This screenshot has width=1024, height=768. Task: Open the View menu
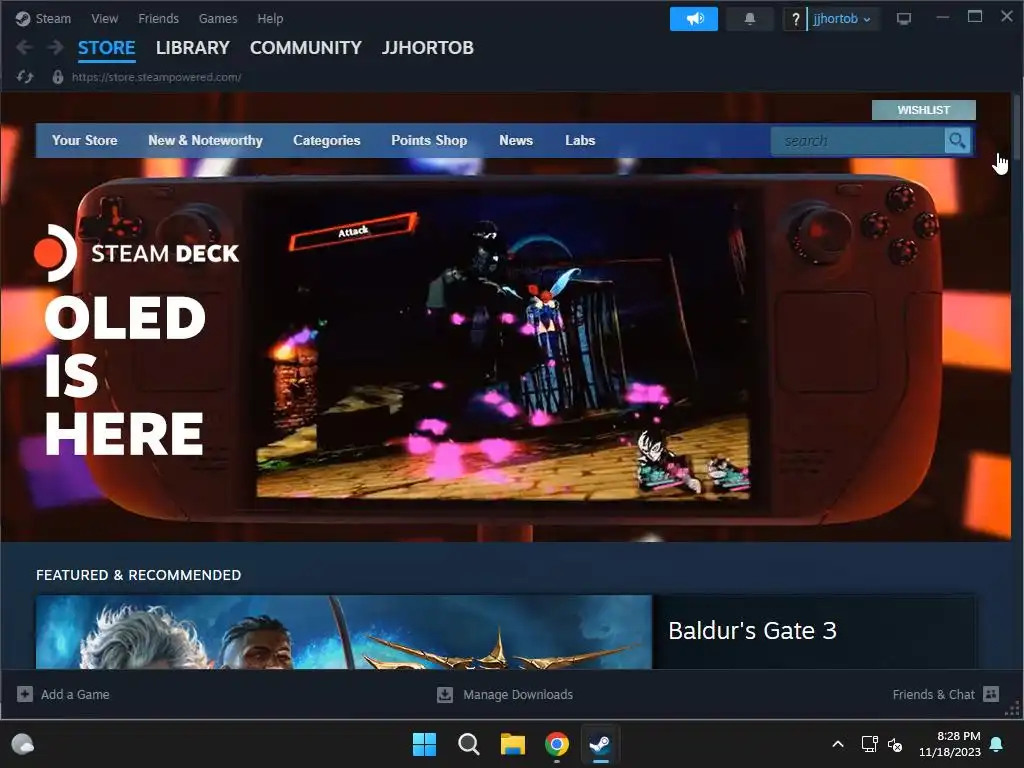(104, 18)
